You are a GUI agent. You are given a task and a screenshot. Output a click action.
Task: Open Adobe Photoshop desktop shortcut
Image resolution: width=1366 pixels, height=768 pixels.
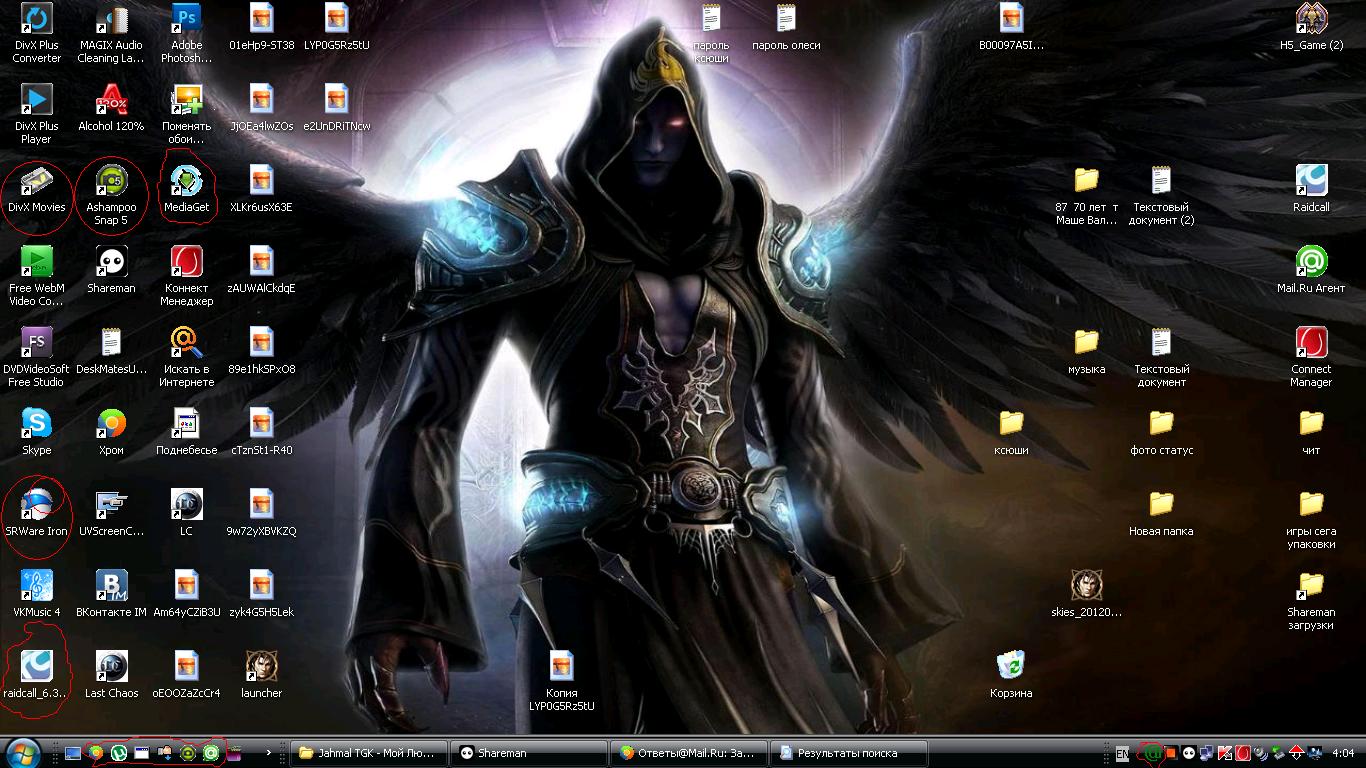click(186, 33)
